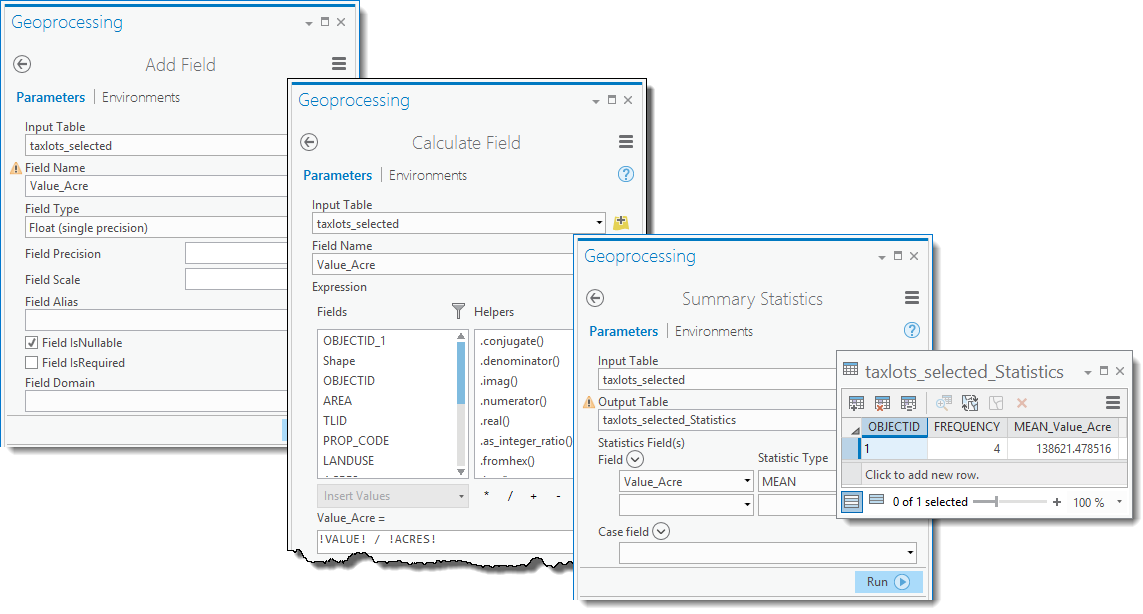Screen dimensions: 1143x614
Task: Go back from Summary Statistics tool
Action: pos(595,298)
